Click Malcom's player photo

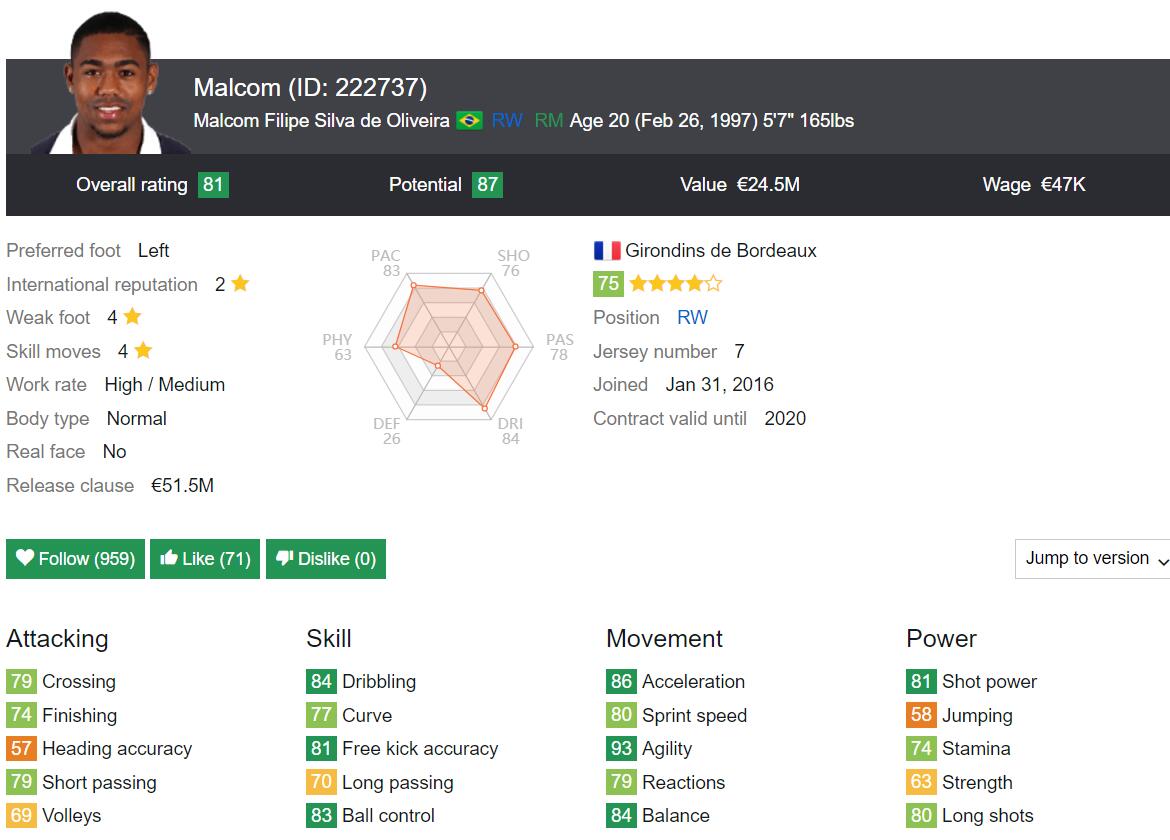[107, 85]
